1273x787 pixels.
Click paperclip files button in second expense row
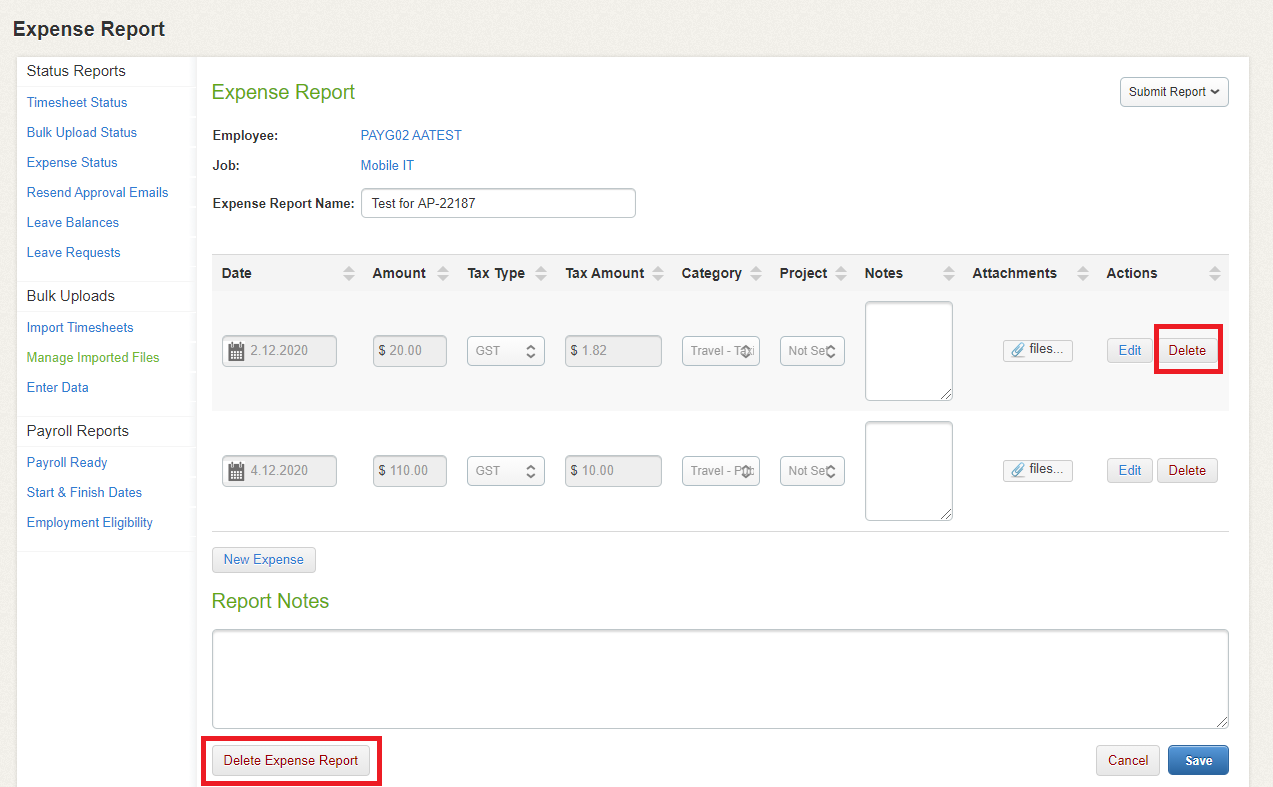1037,470
